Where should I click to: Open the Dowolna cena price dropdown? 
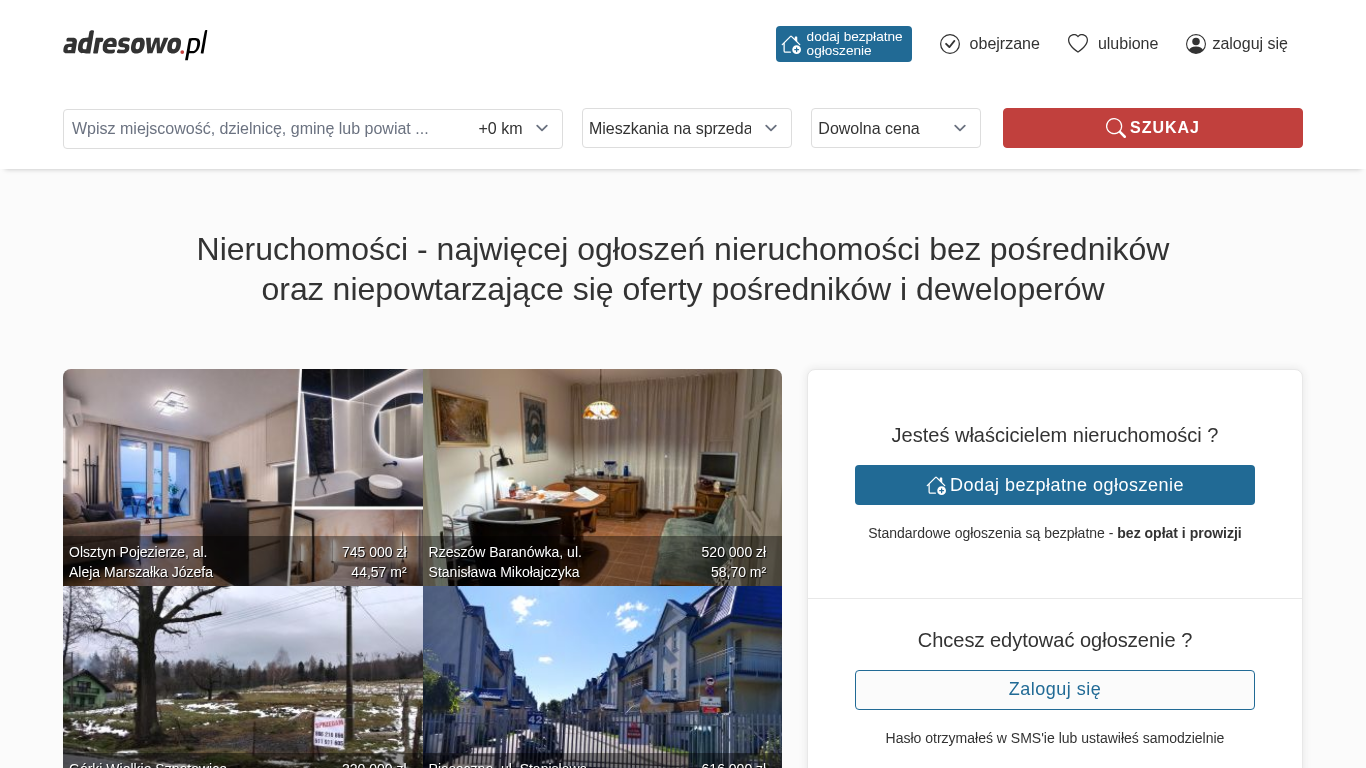(895, 128)
